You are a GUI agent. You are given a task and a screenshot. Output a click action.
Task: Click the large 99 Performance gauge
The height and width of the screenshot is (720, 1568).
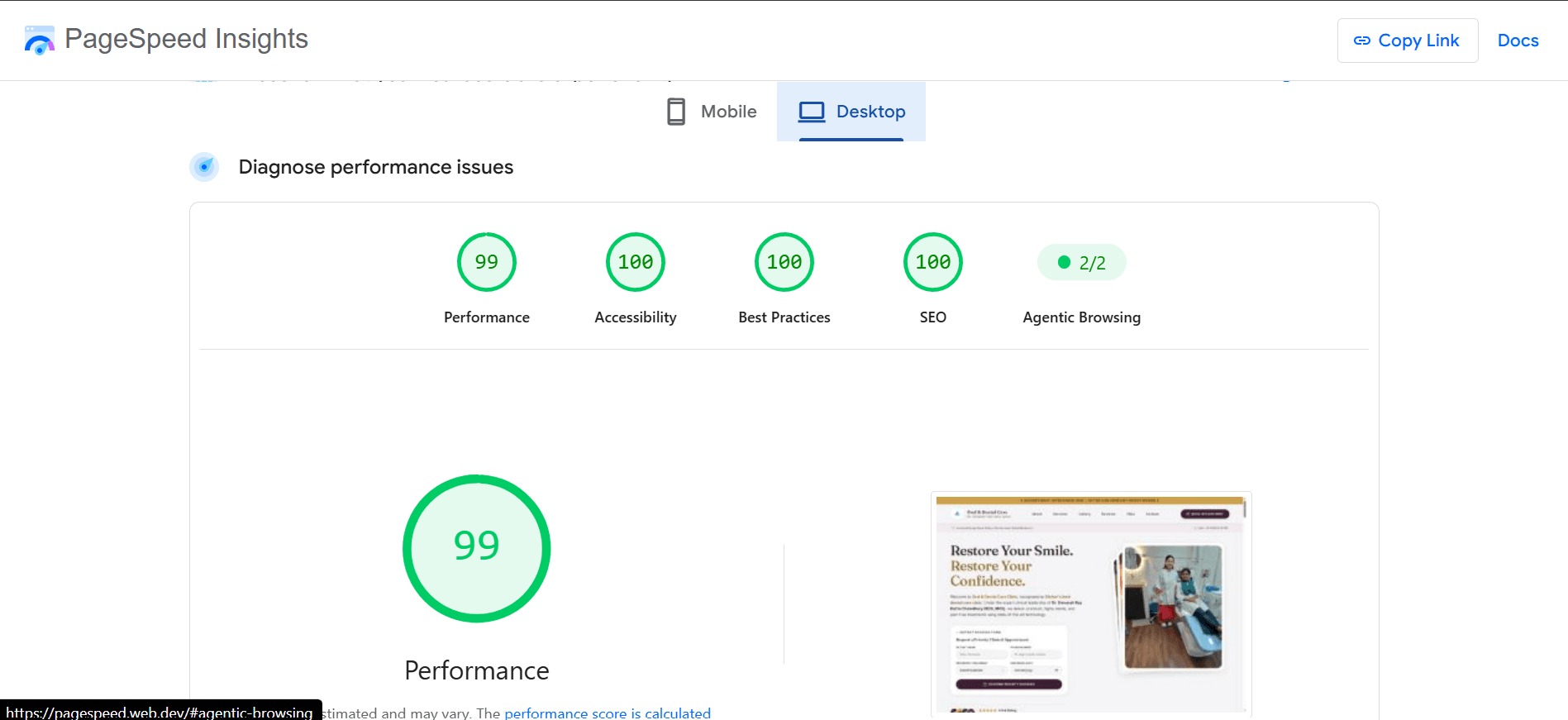tap(477, 548)
